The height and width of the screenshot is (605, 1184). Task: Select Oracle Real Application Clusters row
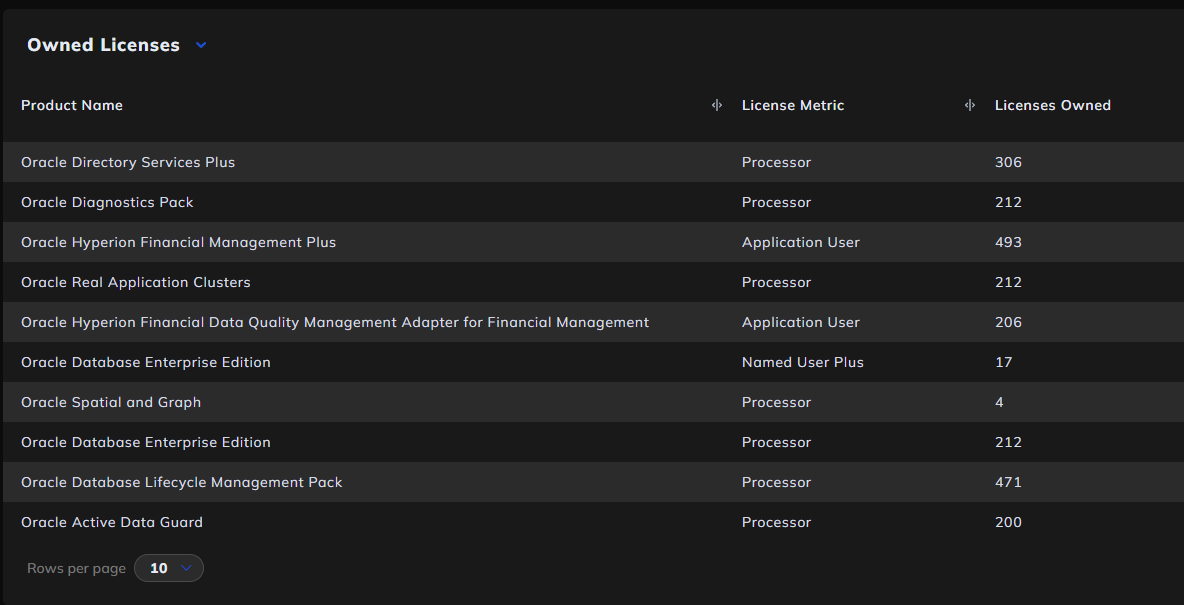[x=594, y=282]
